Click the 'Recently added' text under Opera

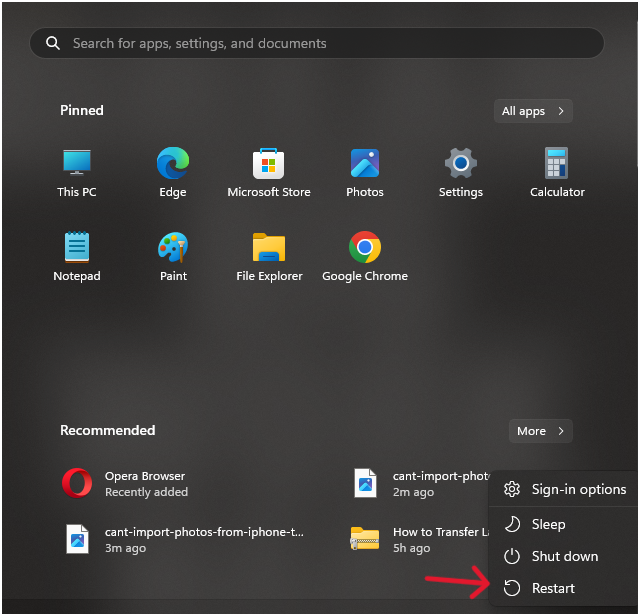(x=147, y=492)
